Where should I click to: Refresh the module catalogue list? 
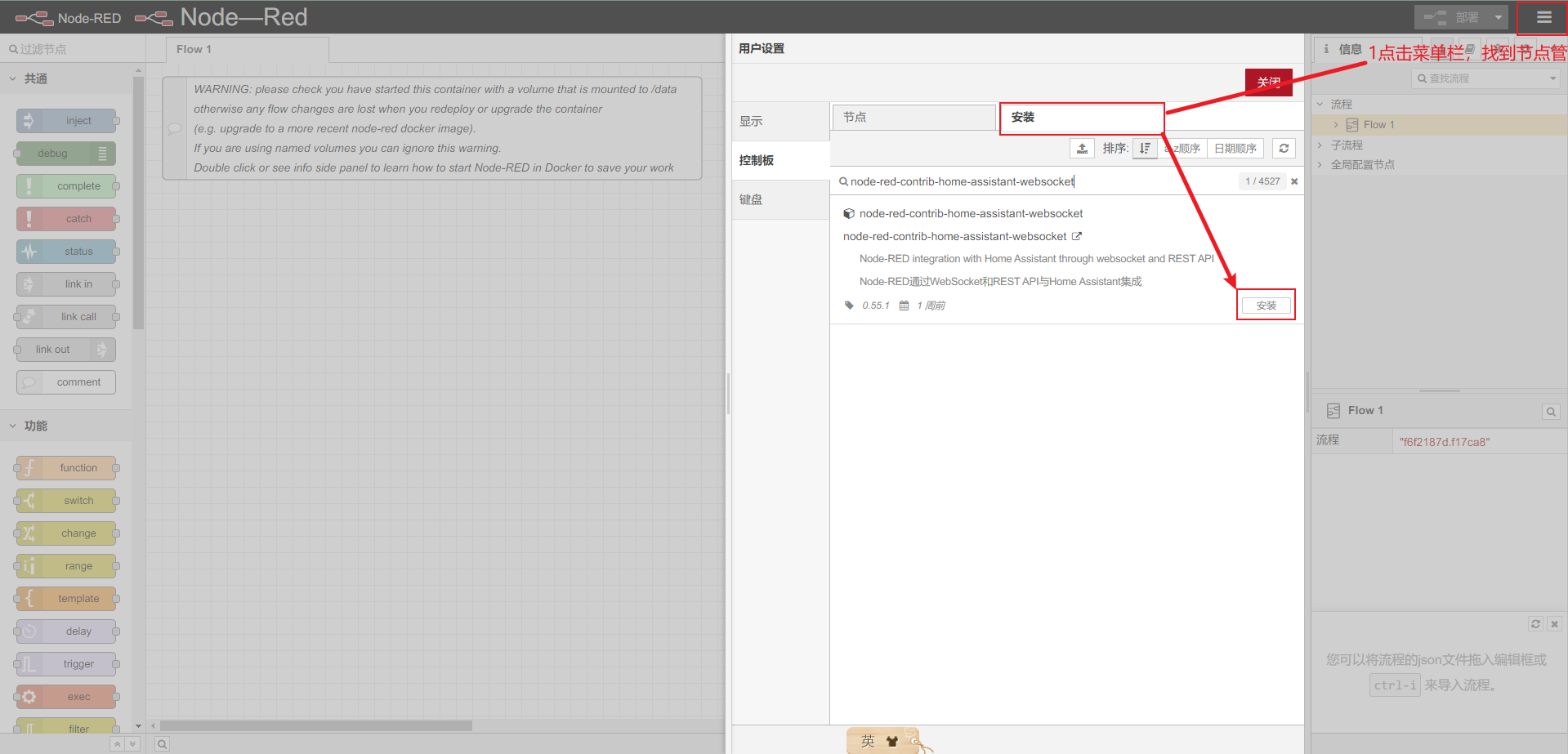pyautogui.click(x=1284, y=149)
